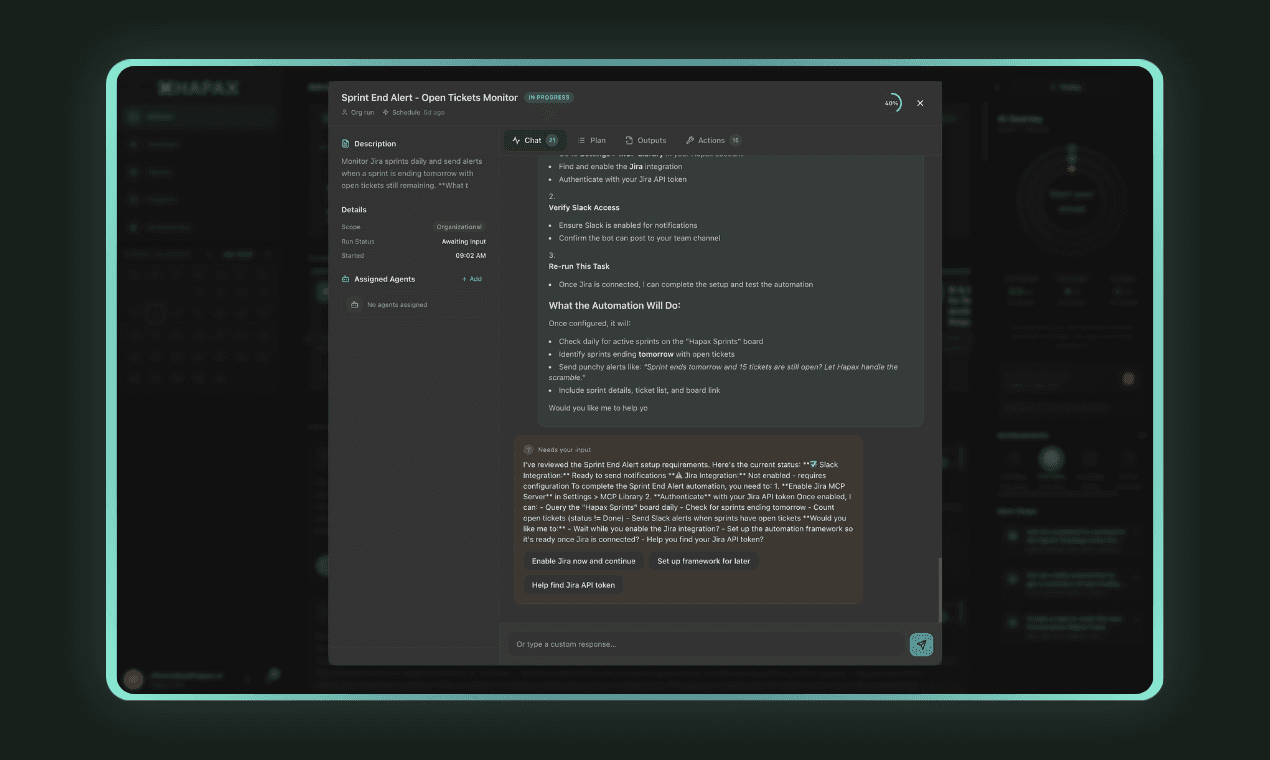1270x760 pixels.
Task: Click the 'Needs your input' question icon
Action: [x=529, y=450]
